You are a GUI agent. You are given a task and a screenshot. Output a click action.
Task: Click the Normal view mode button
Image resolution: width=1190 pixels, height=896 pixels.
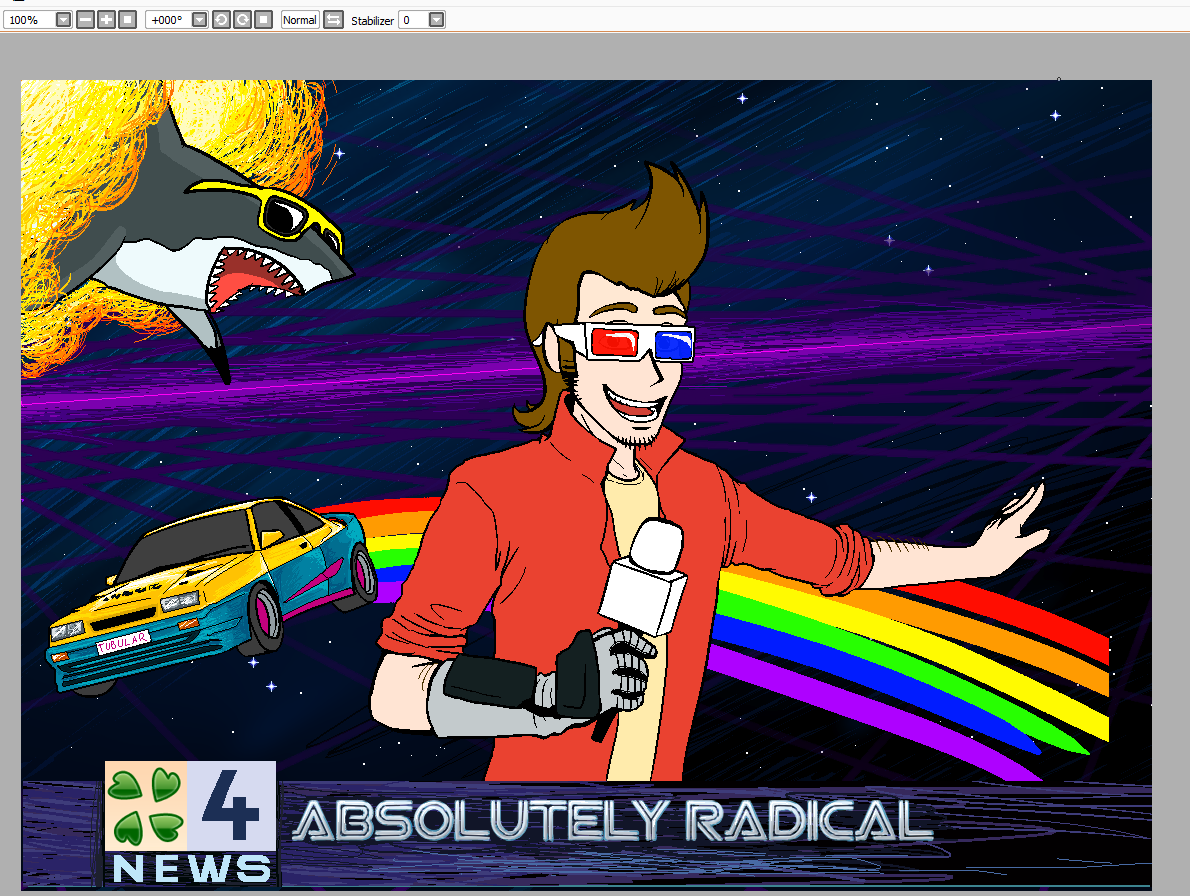click(x=300, y=20)
